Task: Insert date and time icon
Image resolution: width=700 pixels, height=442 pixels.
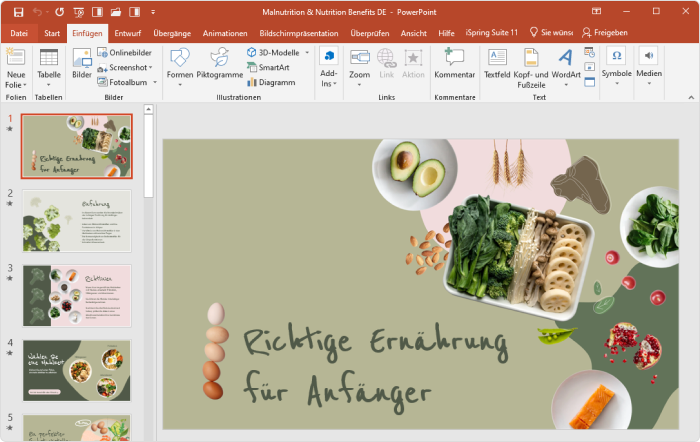Action: pyautogui.click(x=590, y=52)
